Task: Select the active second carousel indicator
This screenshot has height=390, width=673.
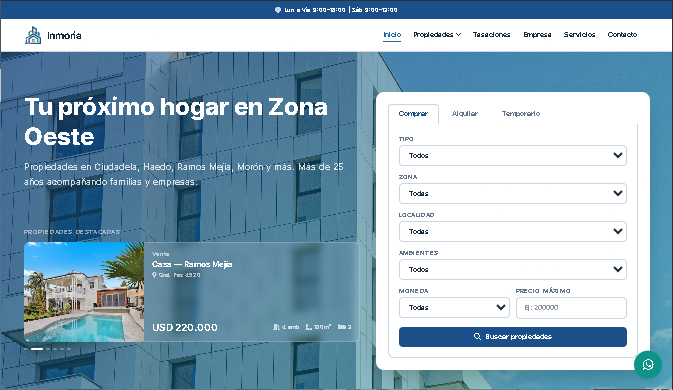Action: (x=37, y=349)
